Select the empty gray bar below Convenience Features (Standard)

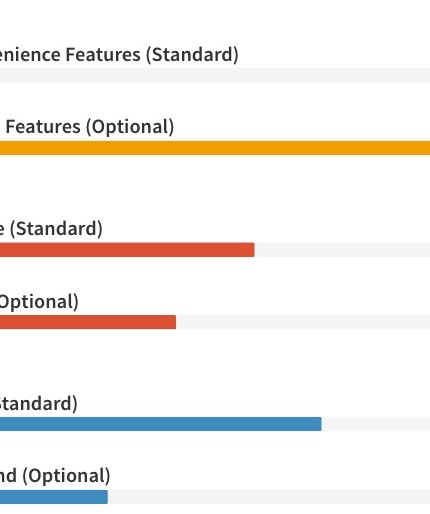[215, 75]
